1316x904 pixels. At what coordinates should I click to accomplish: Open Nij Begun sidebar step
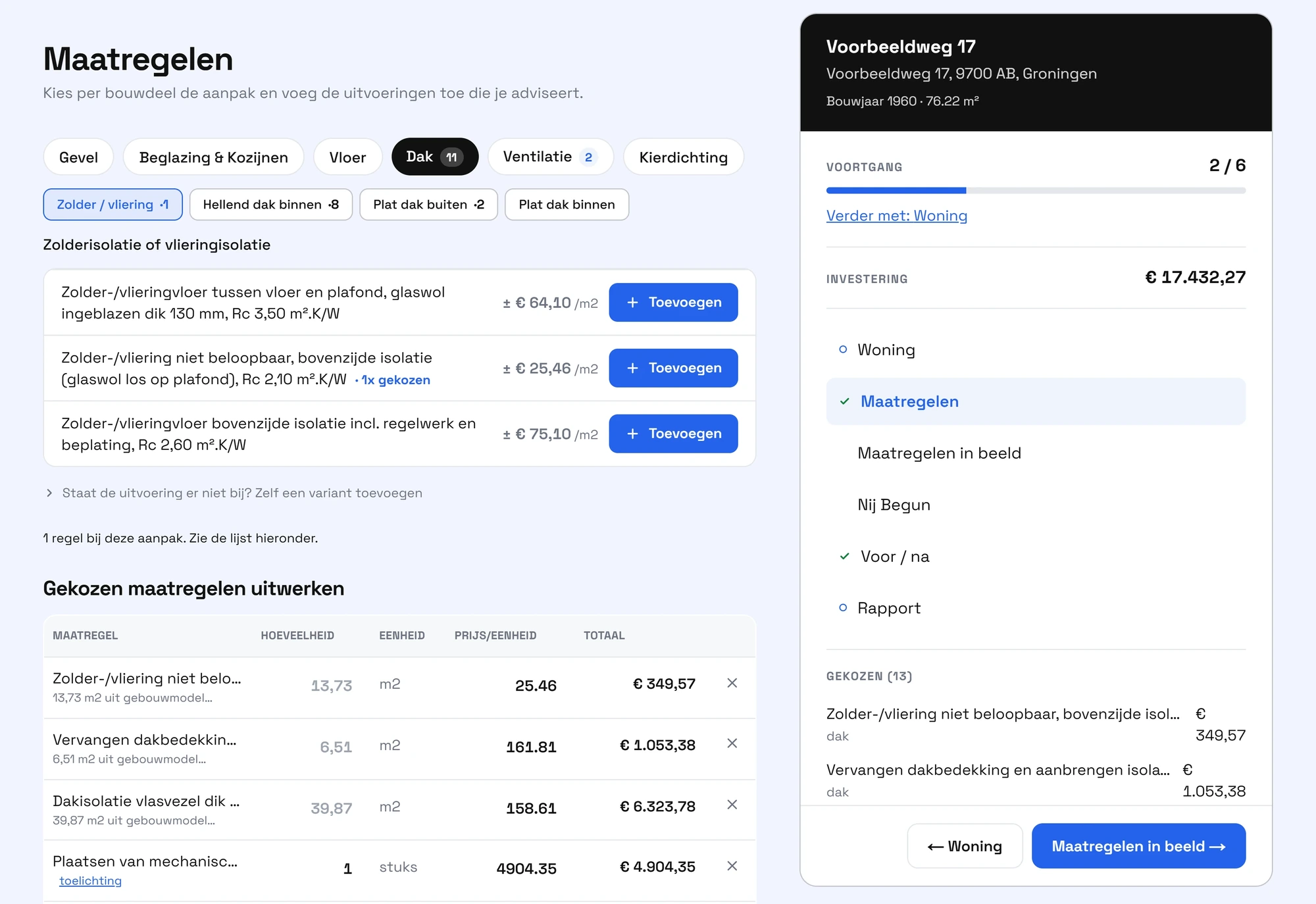click(1036, 505)
